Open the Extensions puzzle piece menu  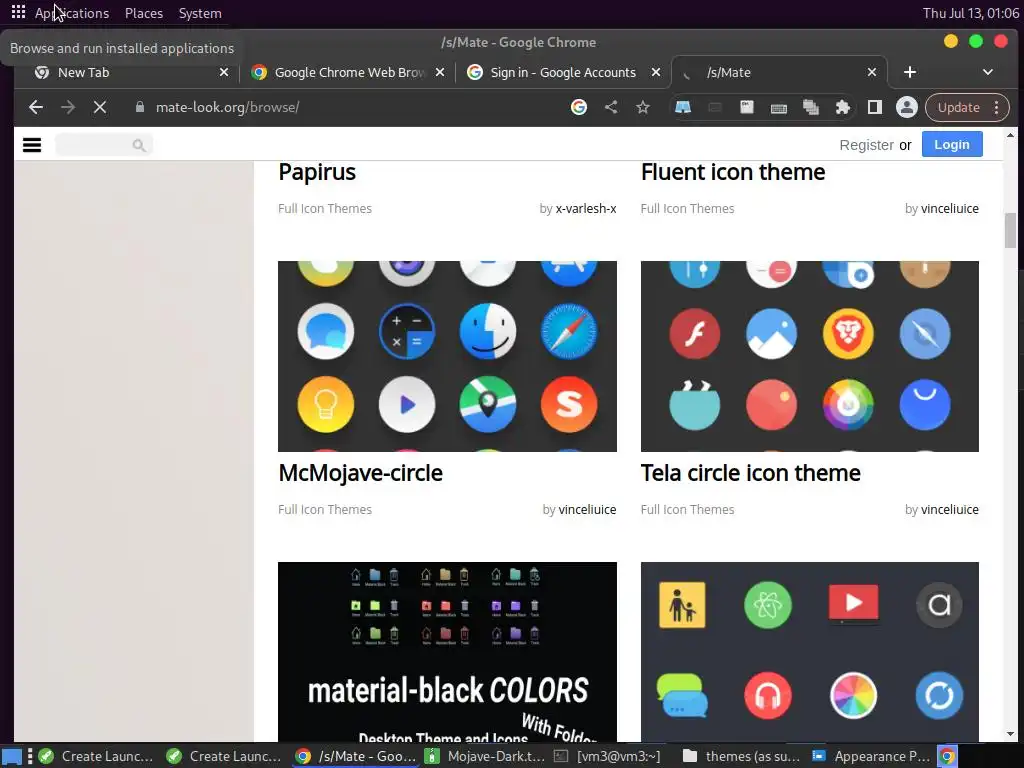coord(842,107)
